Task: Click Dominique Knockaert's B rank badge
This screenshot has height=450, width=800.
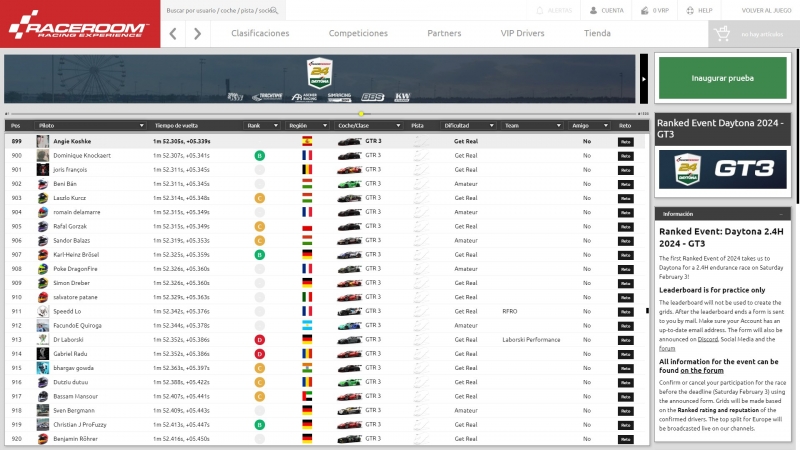Action: point(259,156)
